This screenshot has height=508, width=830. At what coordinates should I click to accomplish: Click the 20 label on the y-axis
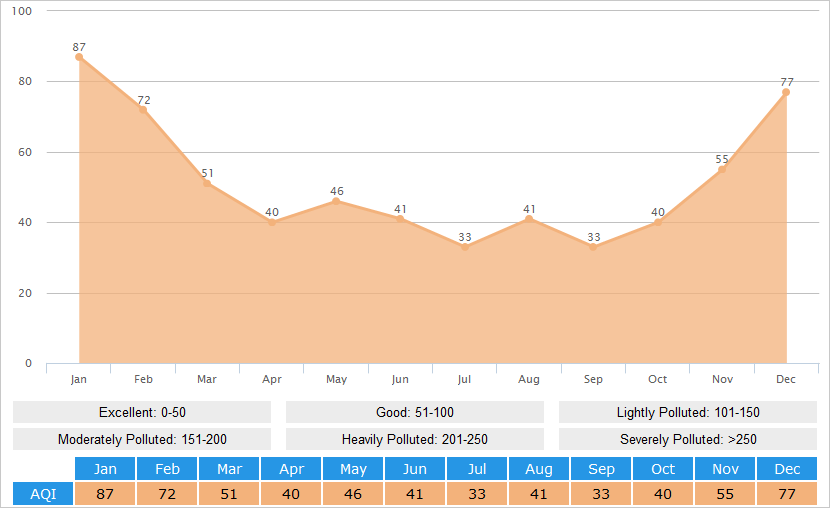point(25,293)
